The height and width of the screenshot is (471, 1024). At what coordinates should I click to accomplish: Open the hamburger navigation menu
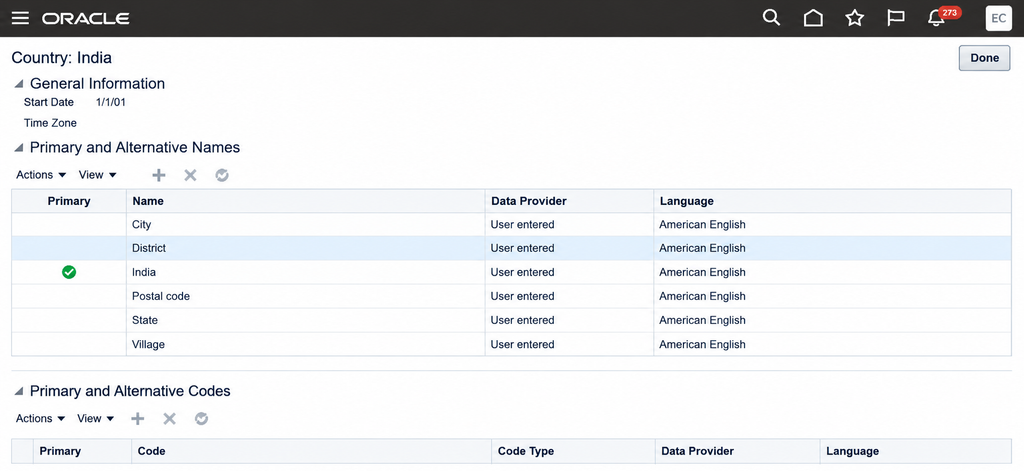(20, 18)
